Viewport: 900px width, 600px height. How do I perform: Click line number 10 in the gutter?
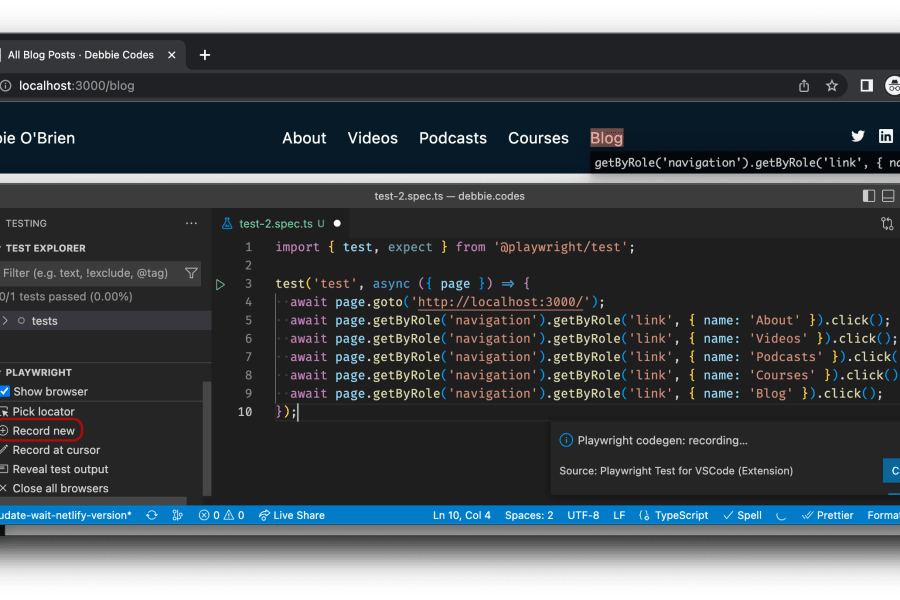pyautogui.click(x=245, y=412)
